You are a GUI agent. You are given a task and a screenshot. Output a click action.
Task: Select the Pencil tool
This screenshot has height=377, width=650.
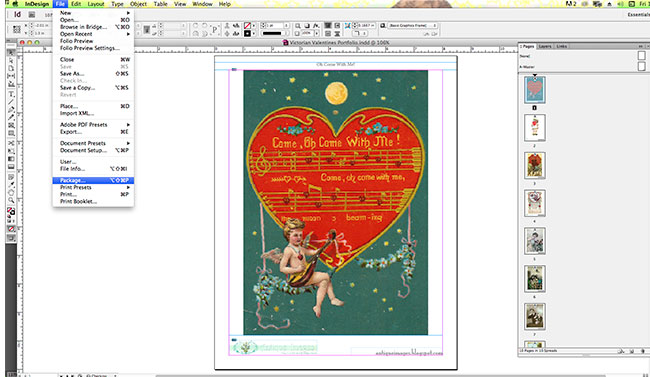(x=11, y=118)
